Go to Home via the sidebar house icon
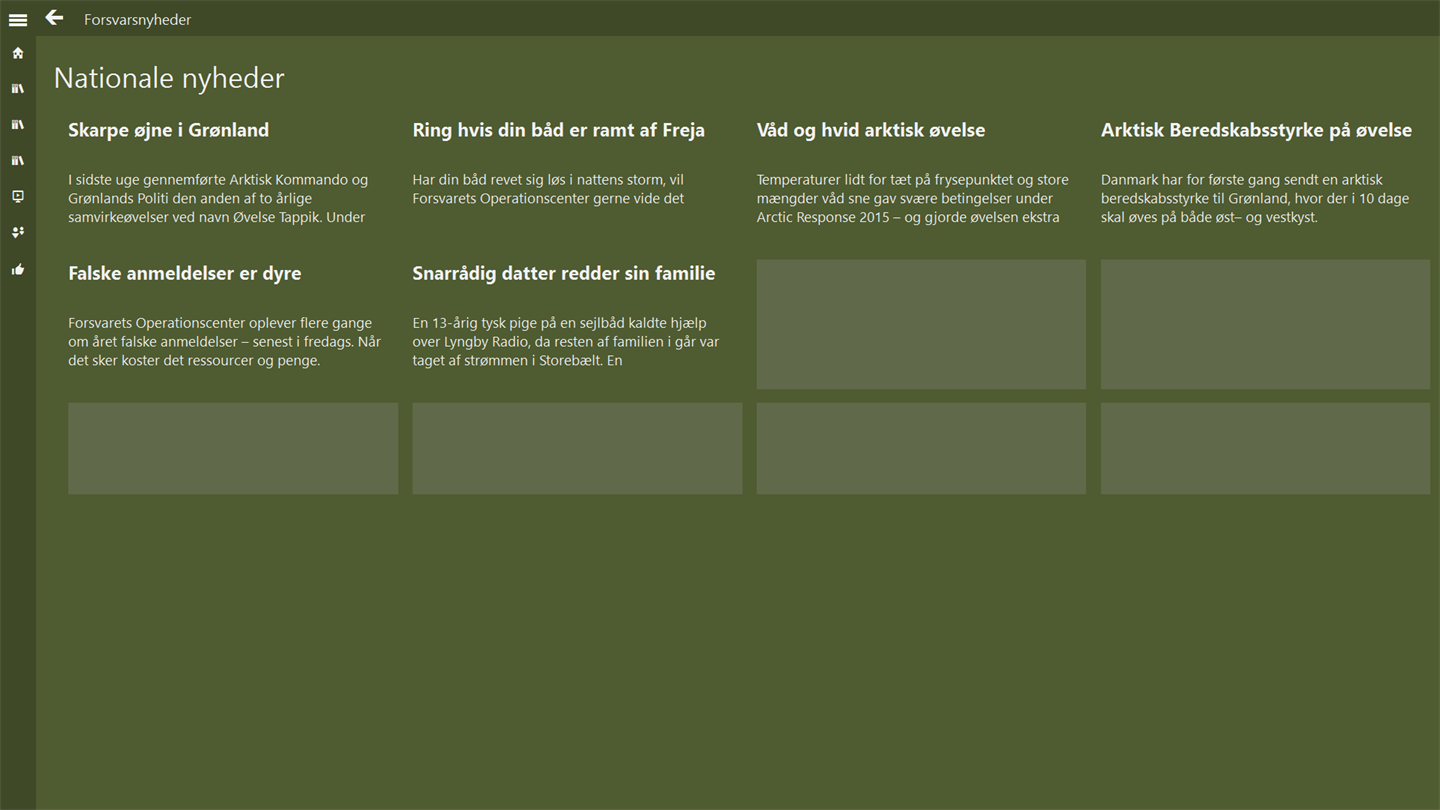The width and height of the screenshot is (1440, 810). coord(18,53)
